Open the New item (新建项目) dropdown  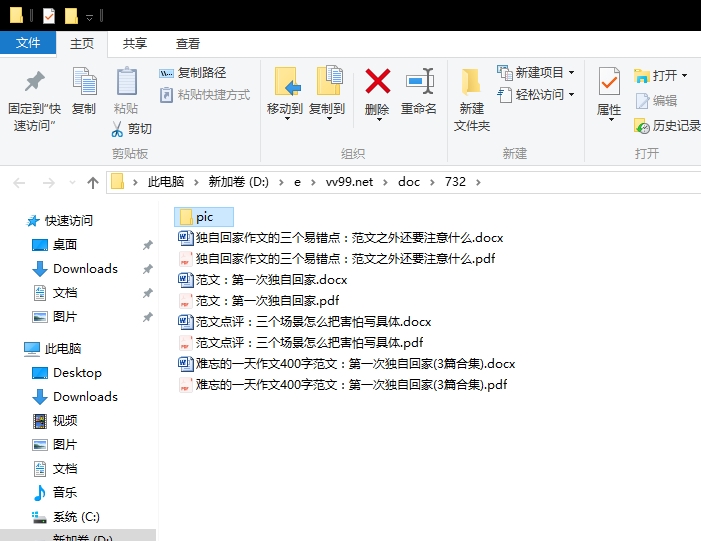tap(536, 72)
